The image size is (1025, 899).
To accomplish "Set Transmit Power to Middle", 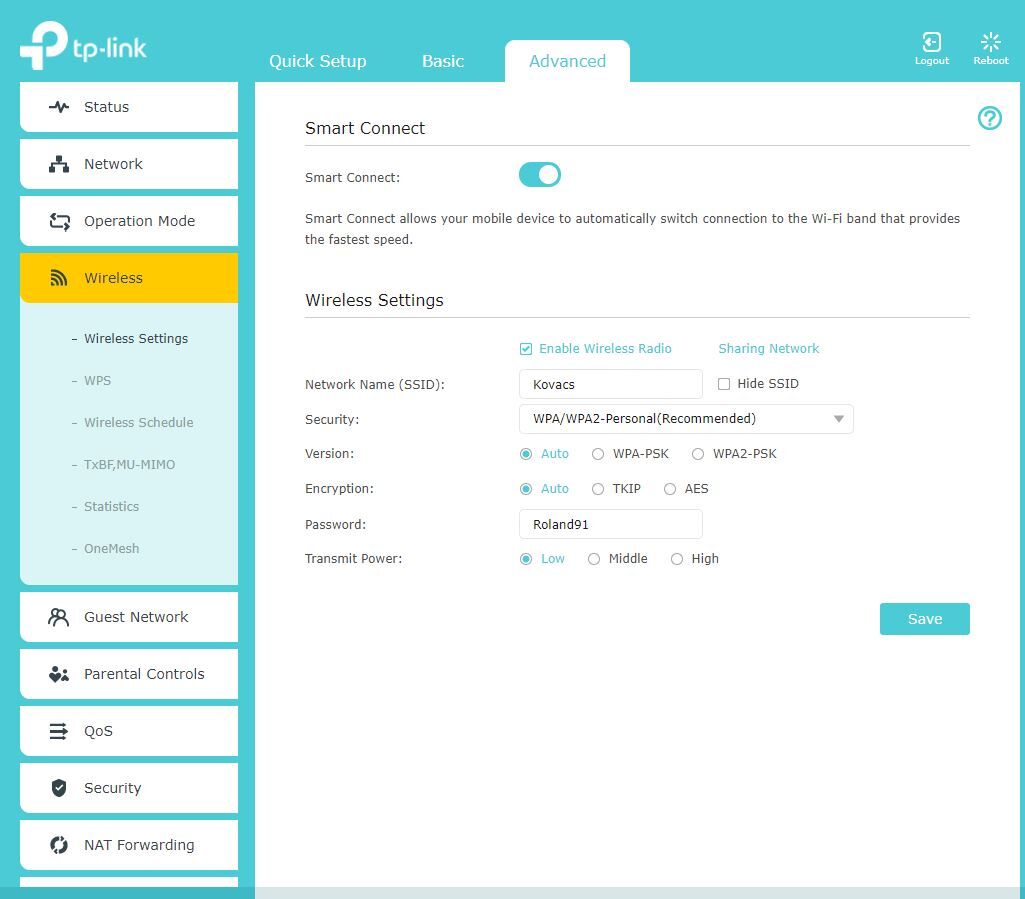I will coord(594,559).
